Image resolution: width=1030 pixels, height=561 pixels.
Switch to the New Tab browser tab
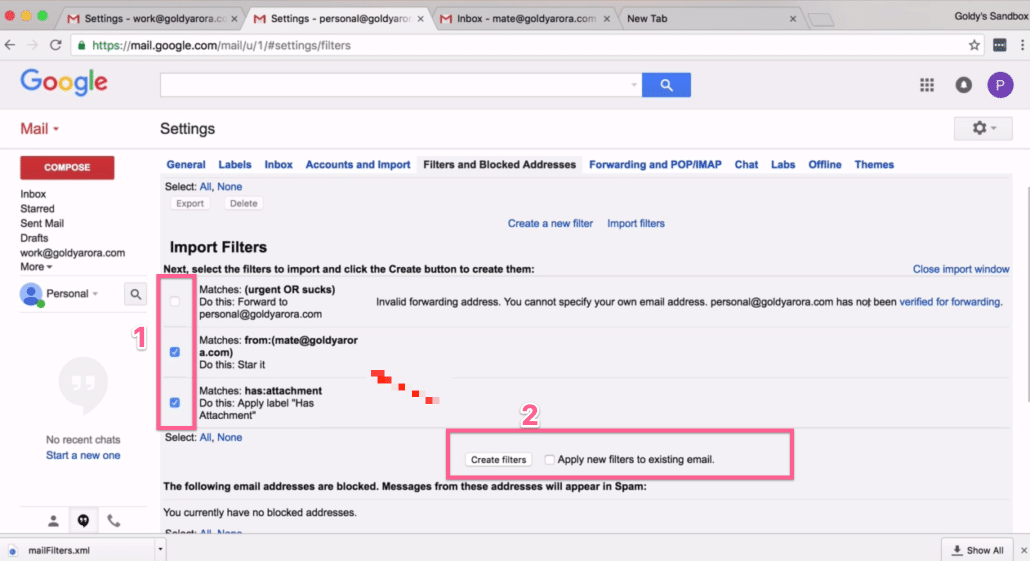tap(709, 18)
